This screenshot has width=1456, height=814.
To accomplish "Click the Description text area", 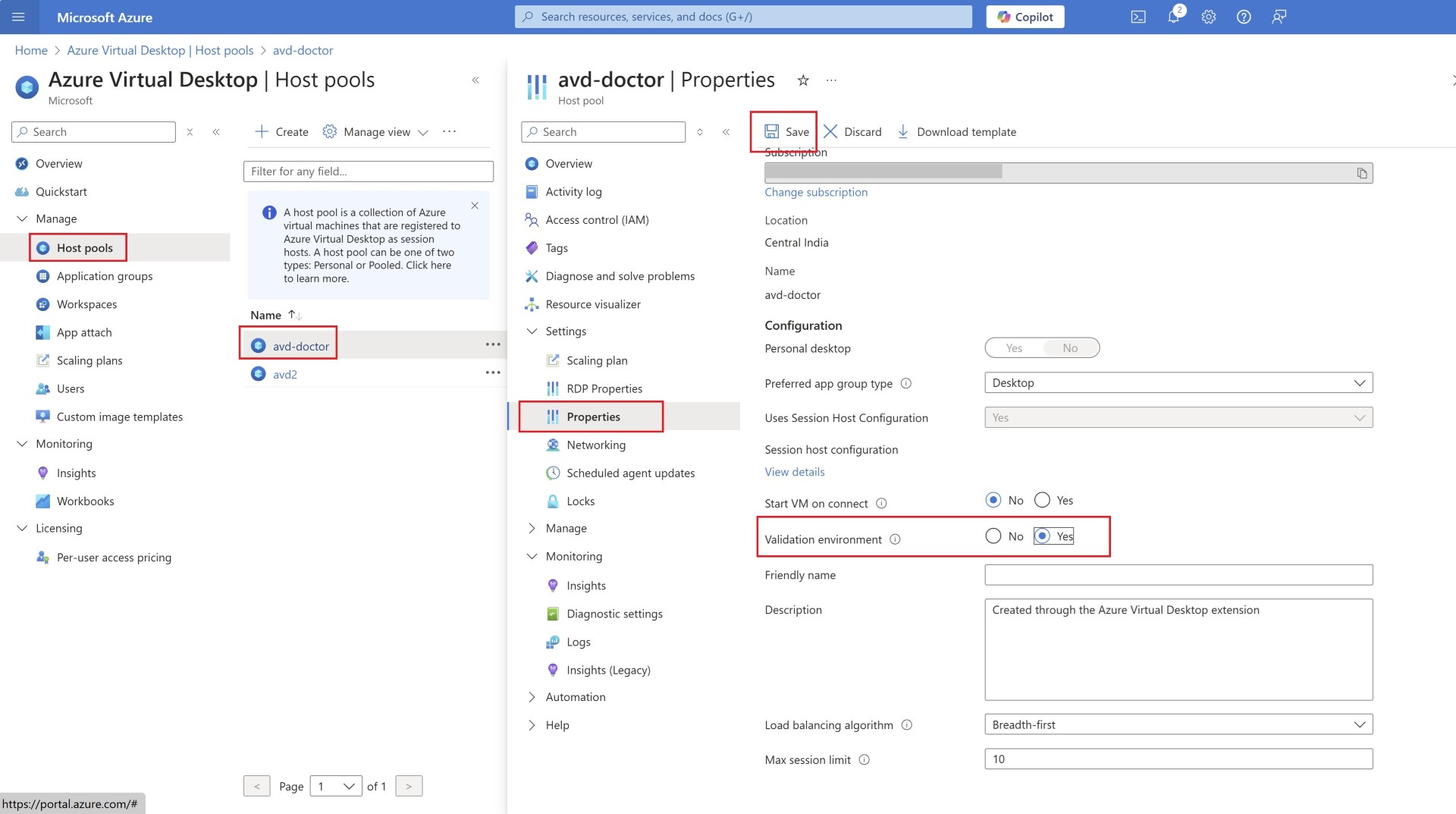I will click(x=1178, y=649).
